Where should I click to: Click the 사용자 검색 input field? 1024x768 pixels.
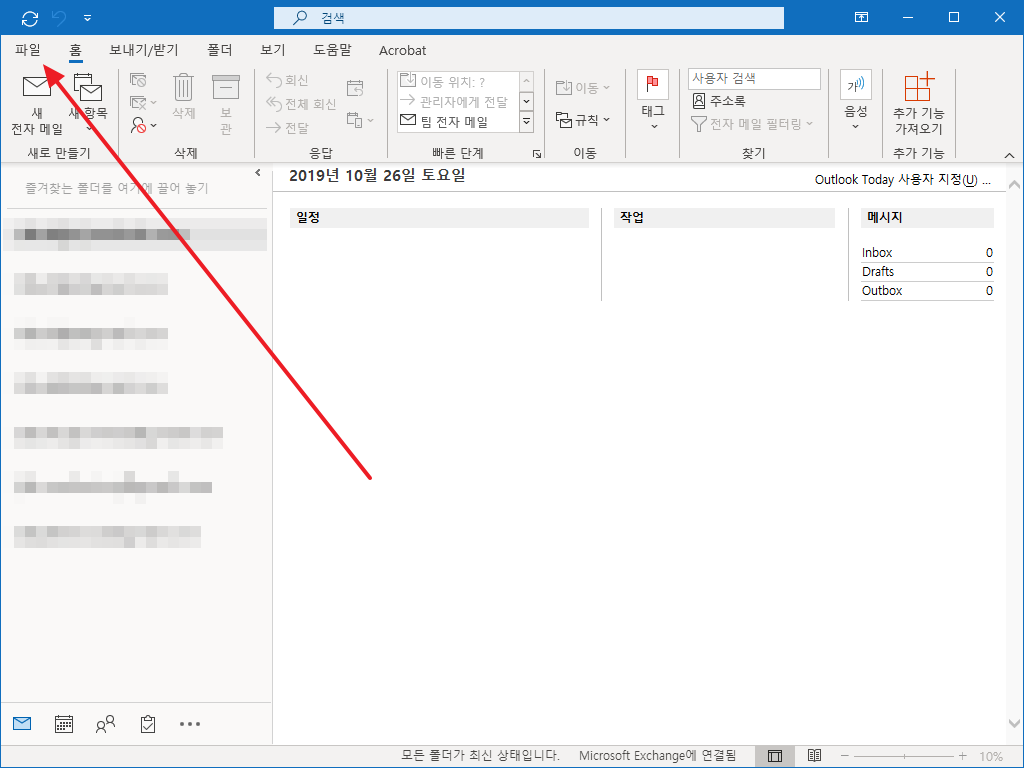point(754,78)
